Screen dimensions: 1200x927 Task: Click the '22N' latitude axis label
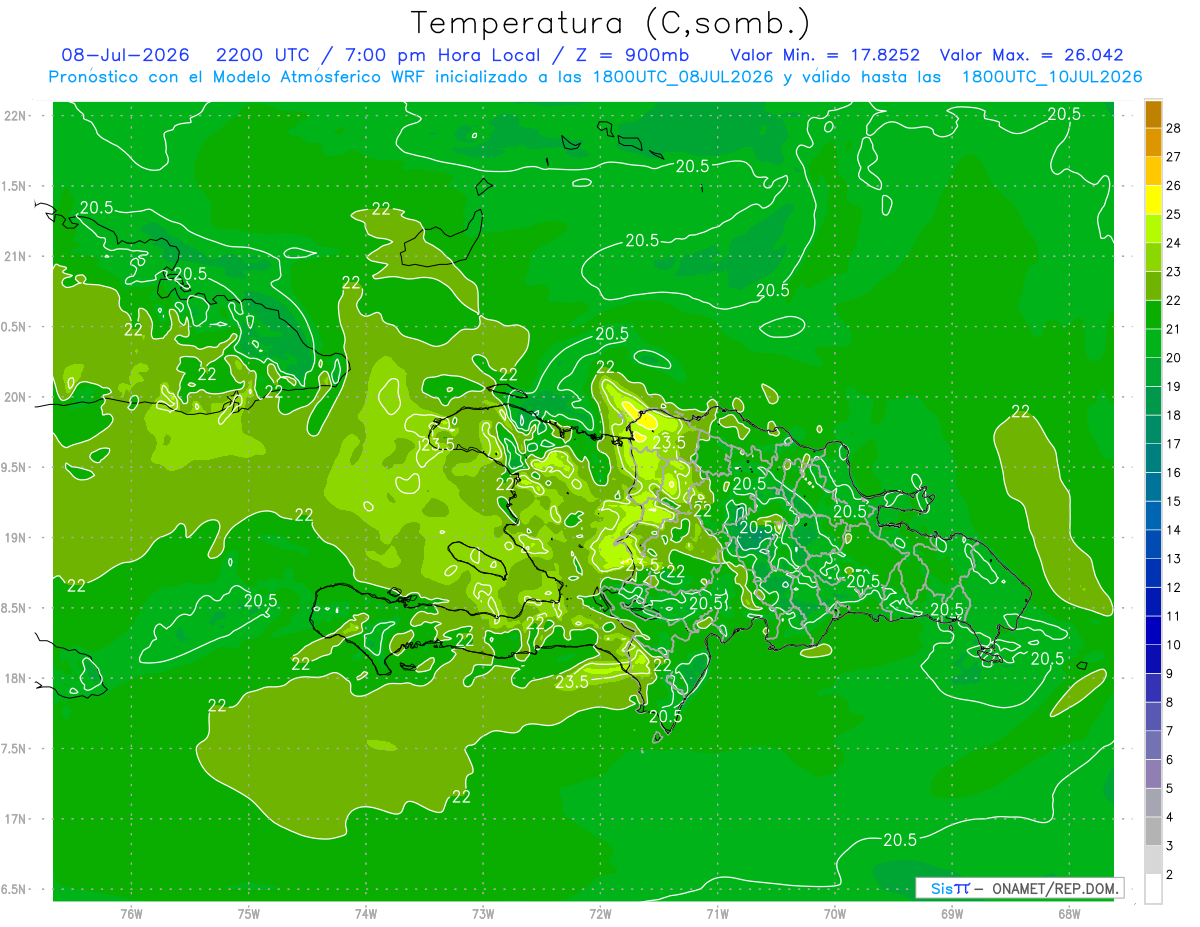click(16, 116)
